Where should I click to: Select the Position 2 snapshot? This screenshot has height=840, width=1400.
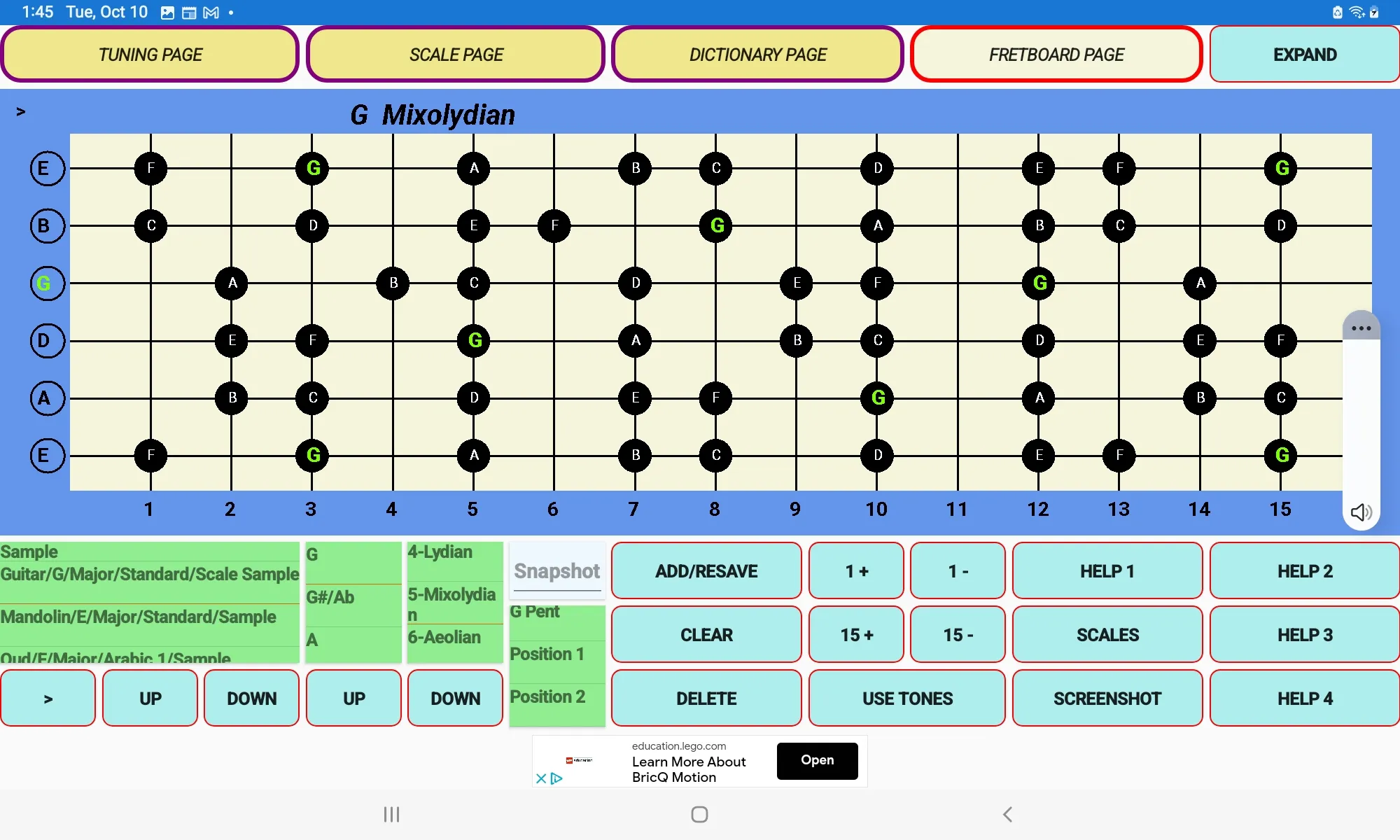click(x=557, y=703)
